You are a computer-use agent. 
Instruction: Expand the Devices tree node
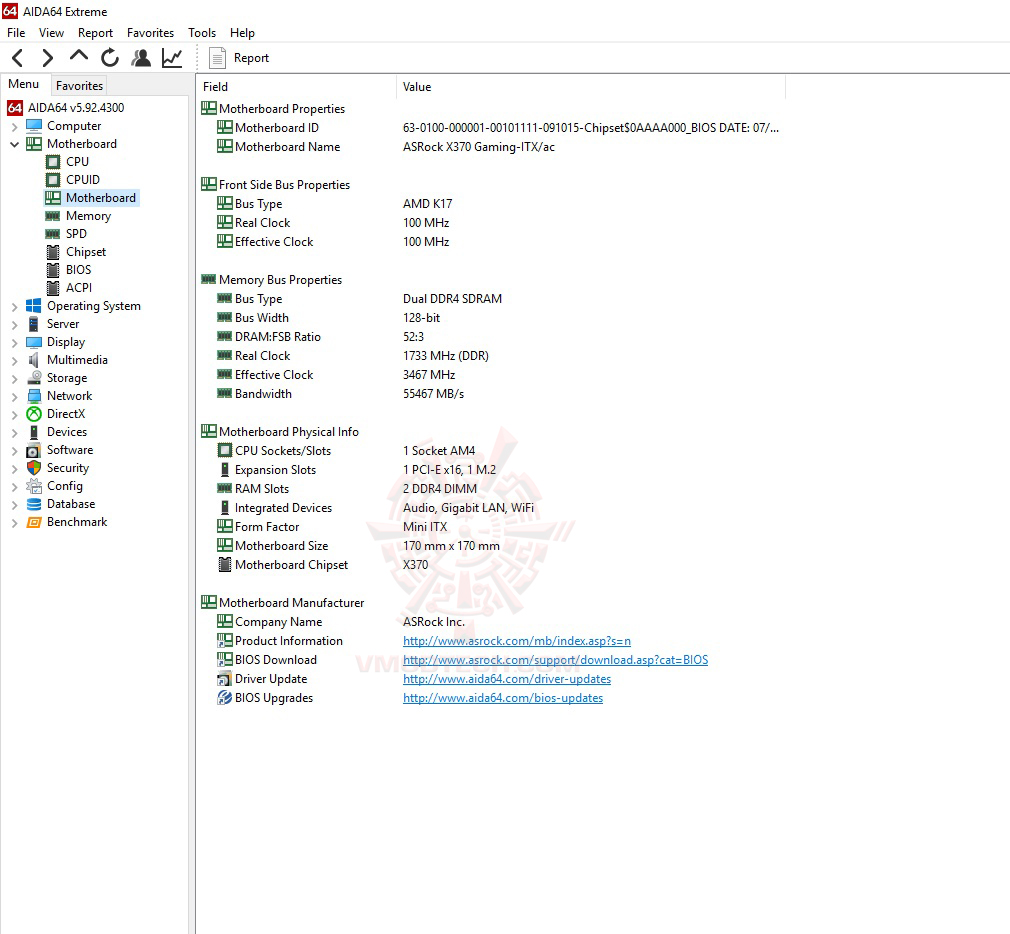tap(14, 433)
